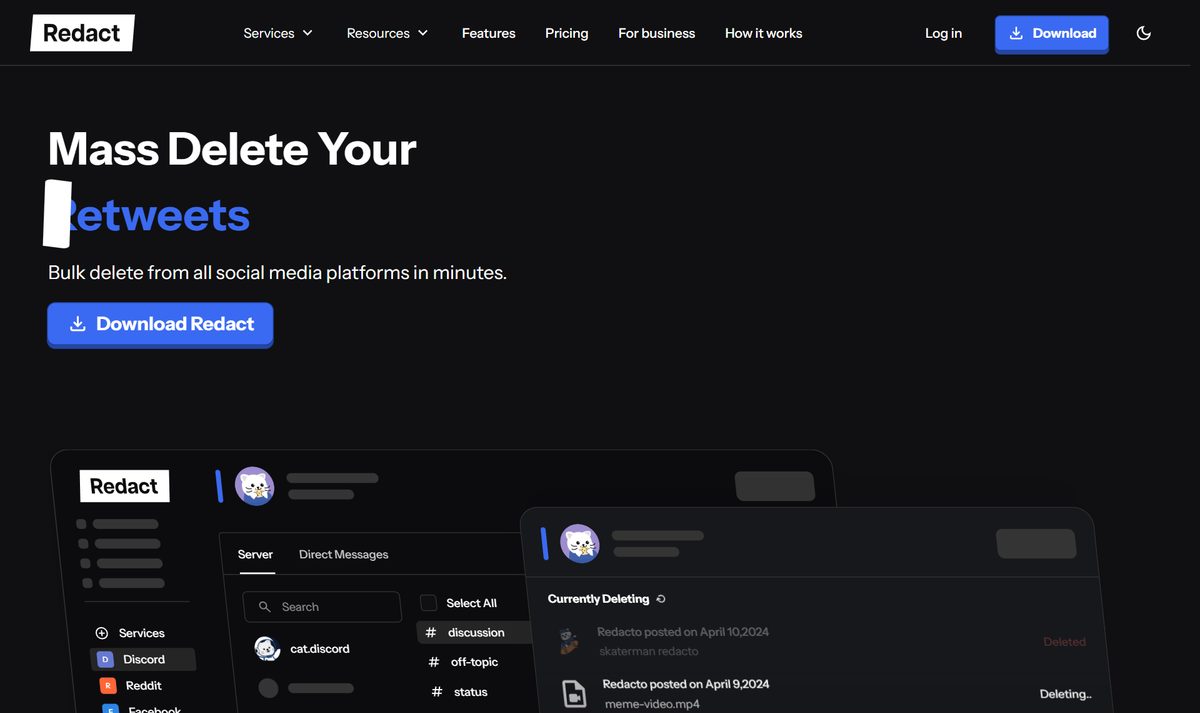Select the Server tab in preview

pos(255,554)
